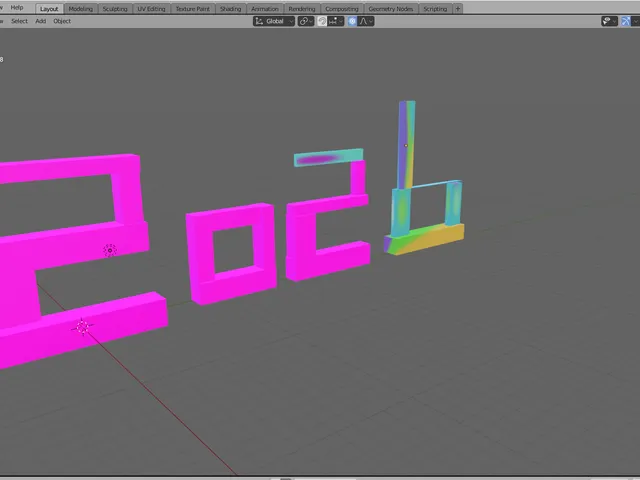Toggle the show gizmo button
The width and height of the screenshot is (640, 480).
(x=626, y=21)
